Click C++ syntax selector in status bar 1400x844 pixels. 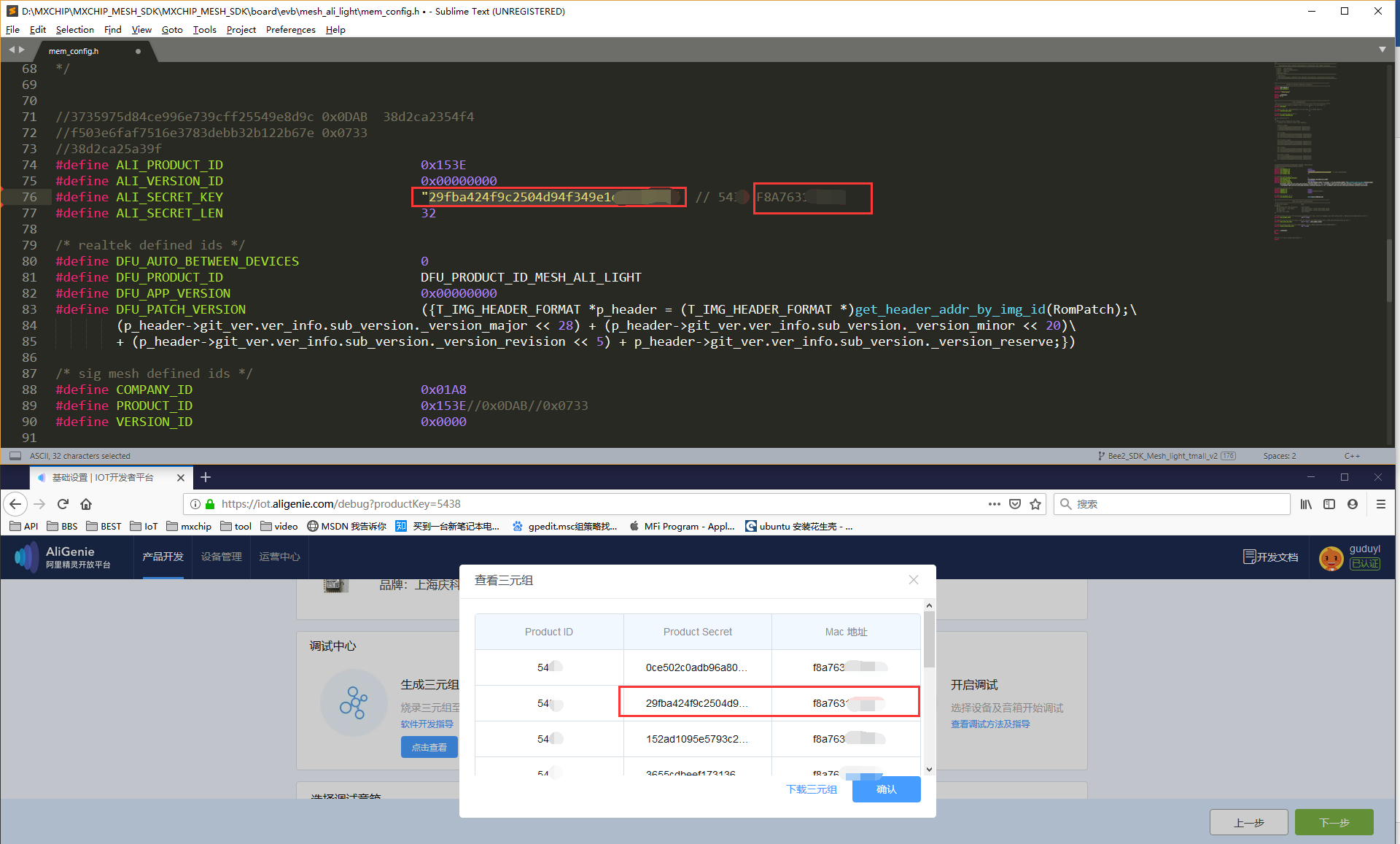pyautogui.click(x=1352, y=456)
